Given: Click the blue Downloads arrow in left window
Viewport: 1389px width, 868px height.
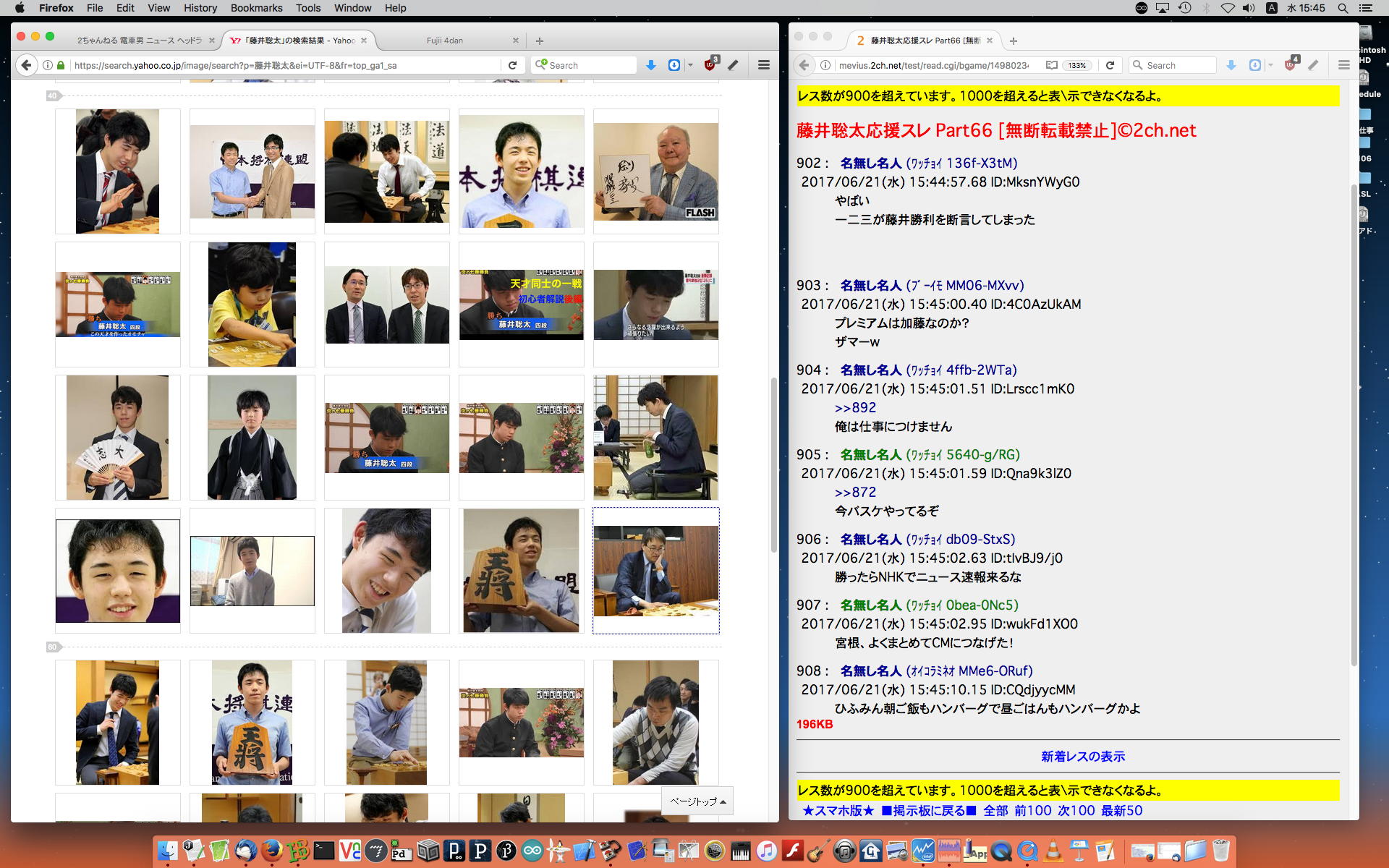Looking at the screenshot, I should coord(650,65).
